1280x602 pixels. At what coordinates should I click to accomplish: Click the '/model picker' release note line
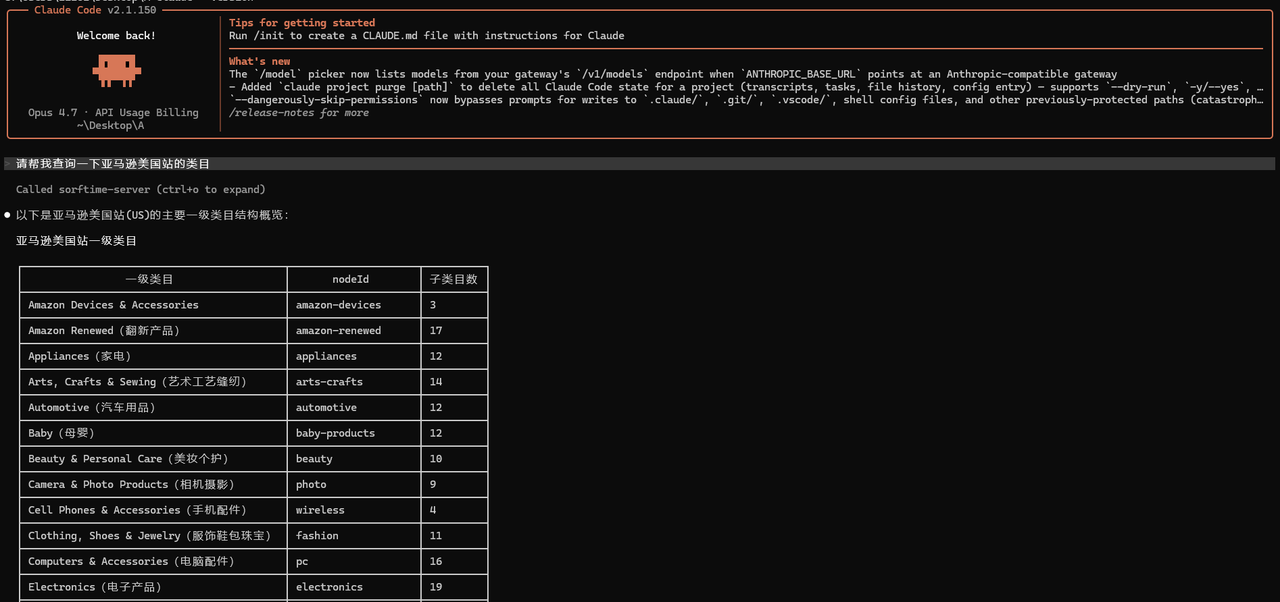click(x=673, y=75)
